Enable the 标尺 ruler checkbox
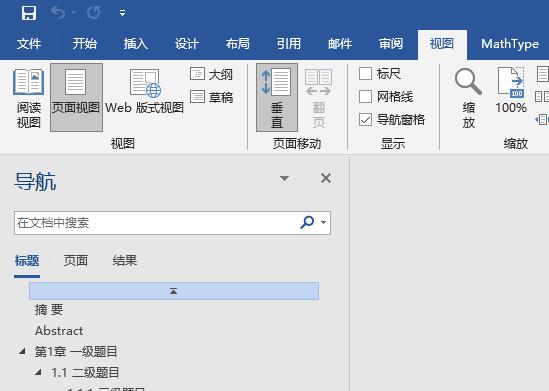Viewport: 549px width, 391px height. (365, 74)
